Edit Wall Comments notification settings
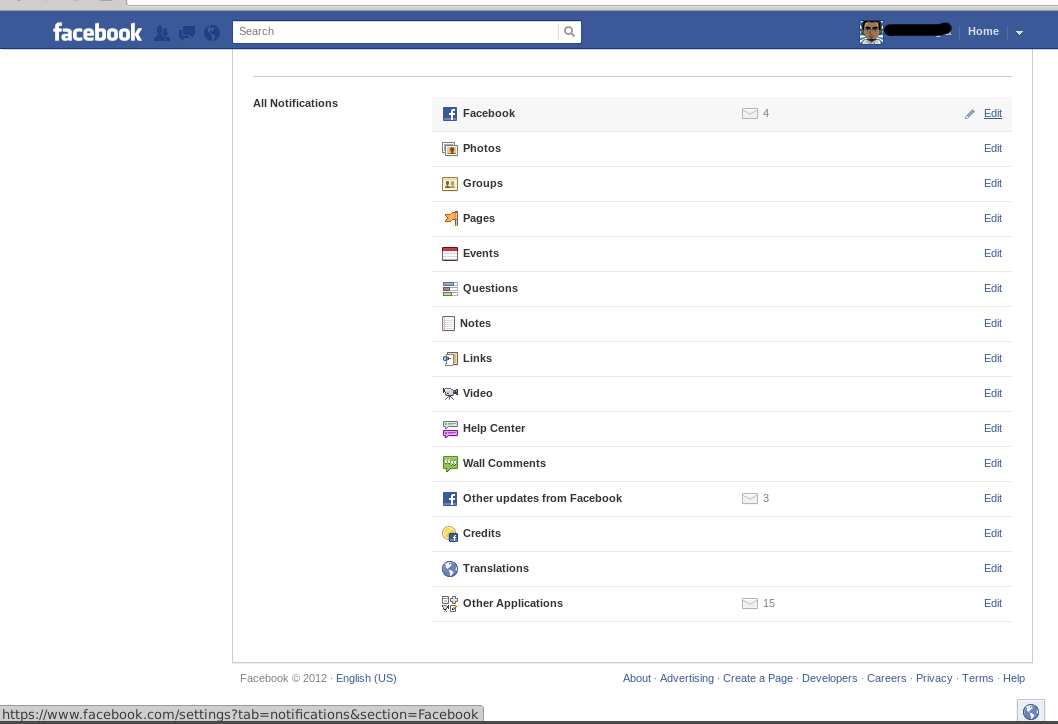 coord(993,464)
